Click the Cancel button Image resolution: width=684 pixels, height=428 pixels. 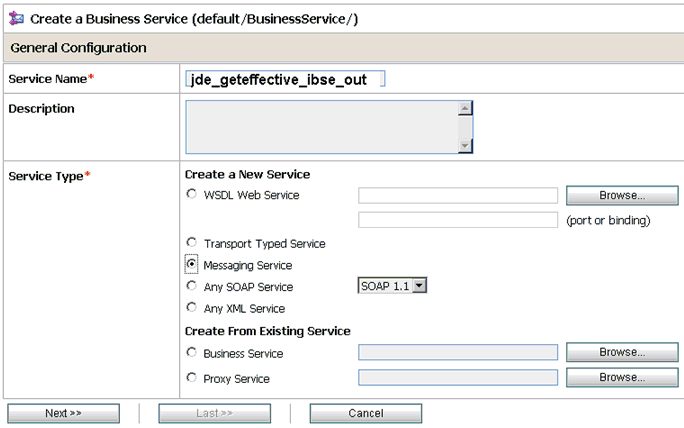366,413
